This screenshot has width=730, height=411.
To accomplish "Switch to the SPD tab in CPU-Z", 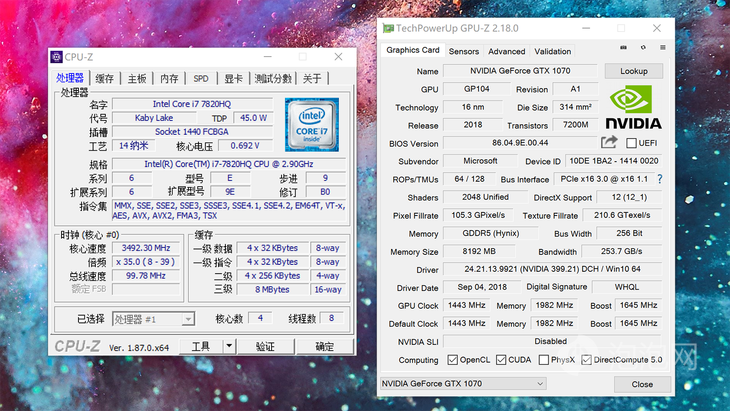I will [x=201, y=79].
